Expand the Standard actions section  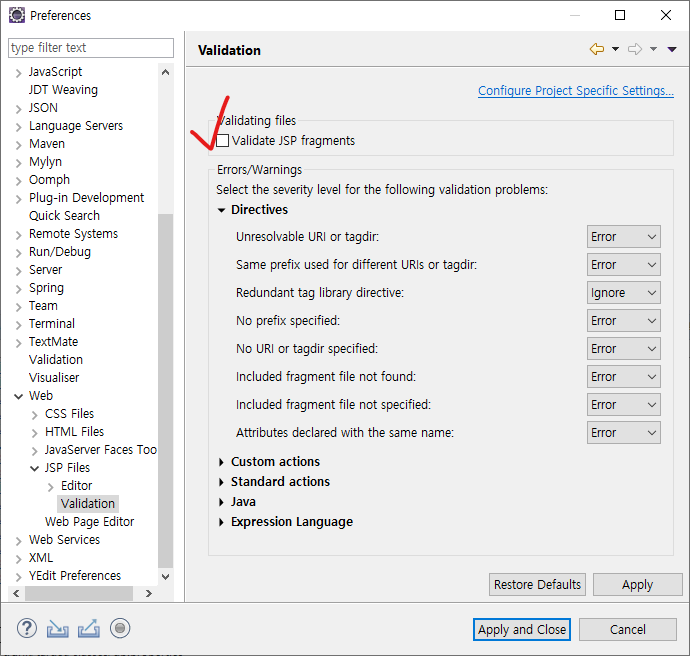pos(221,482)
